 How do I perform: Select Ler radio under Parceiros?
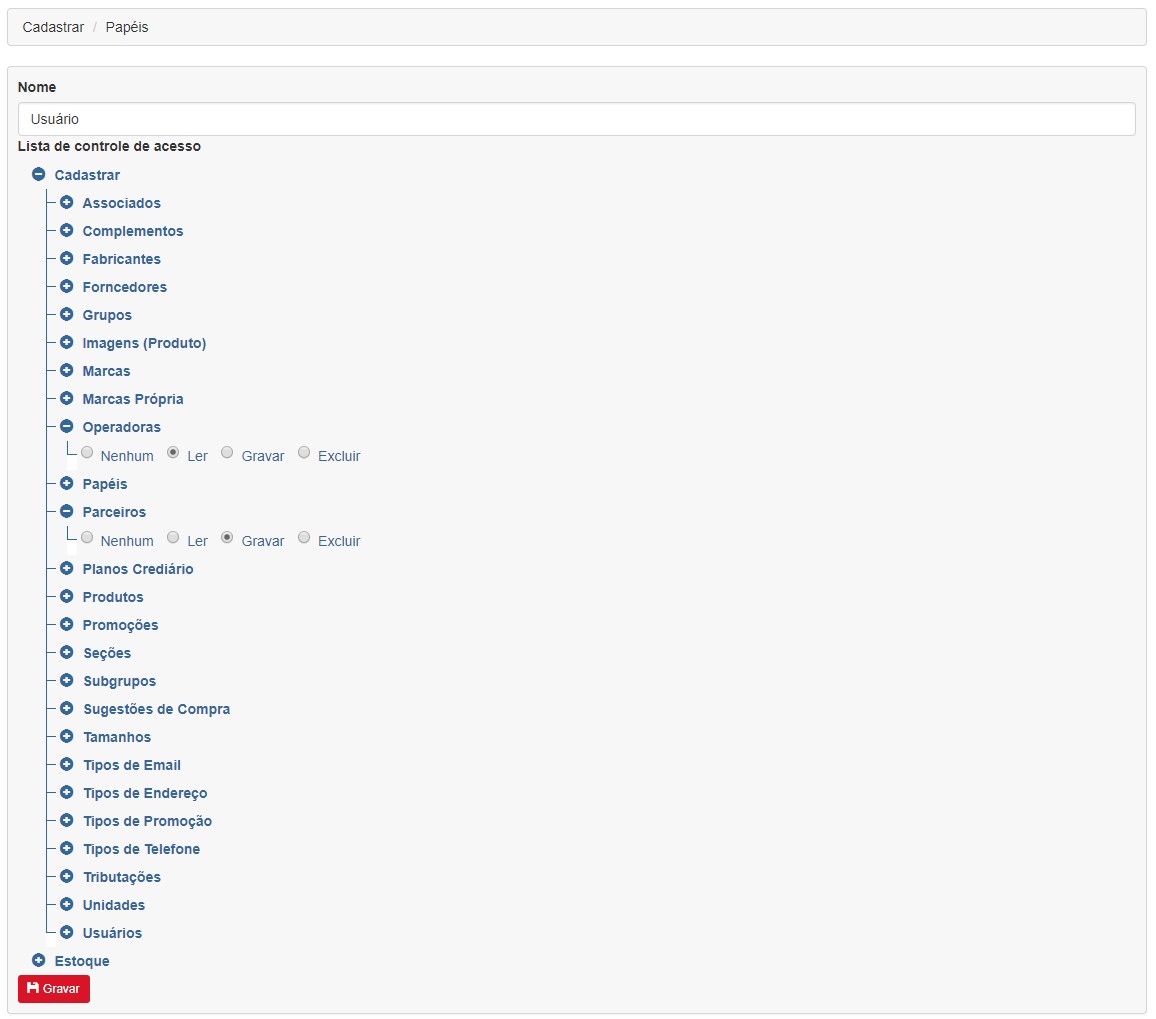click(173, 538)
